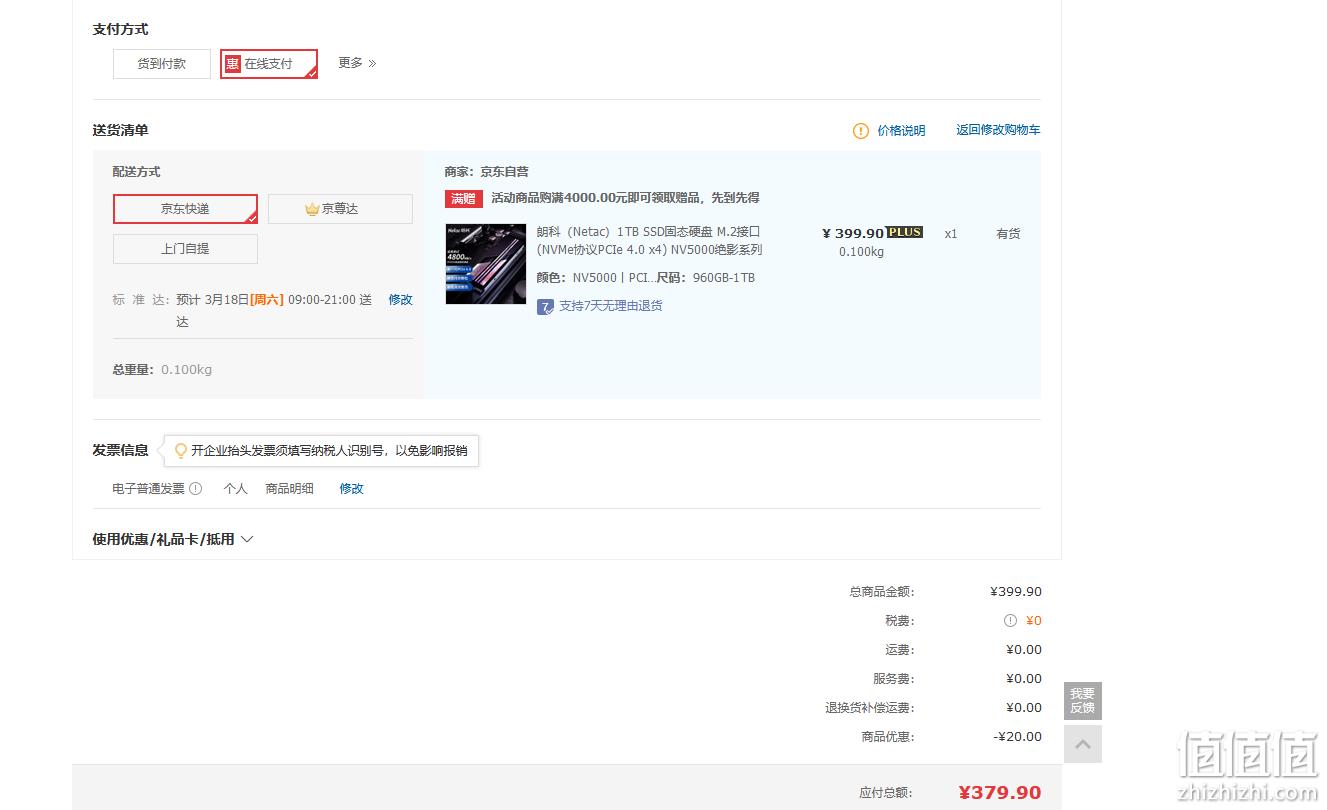The image size is (1327, 810).
Task: Click the ¥399.90 product price
Action: click(853, 233)
